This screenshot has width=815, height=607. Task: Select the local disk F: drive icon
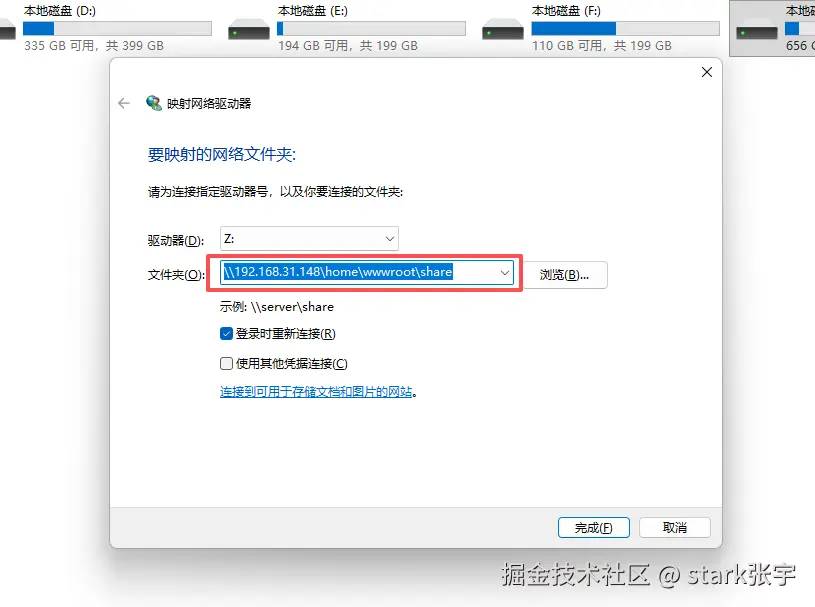(x=503, y=30)
